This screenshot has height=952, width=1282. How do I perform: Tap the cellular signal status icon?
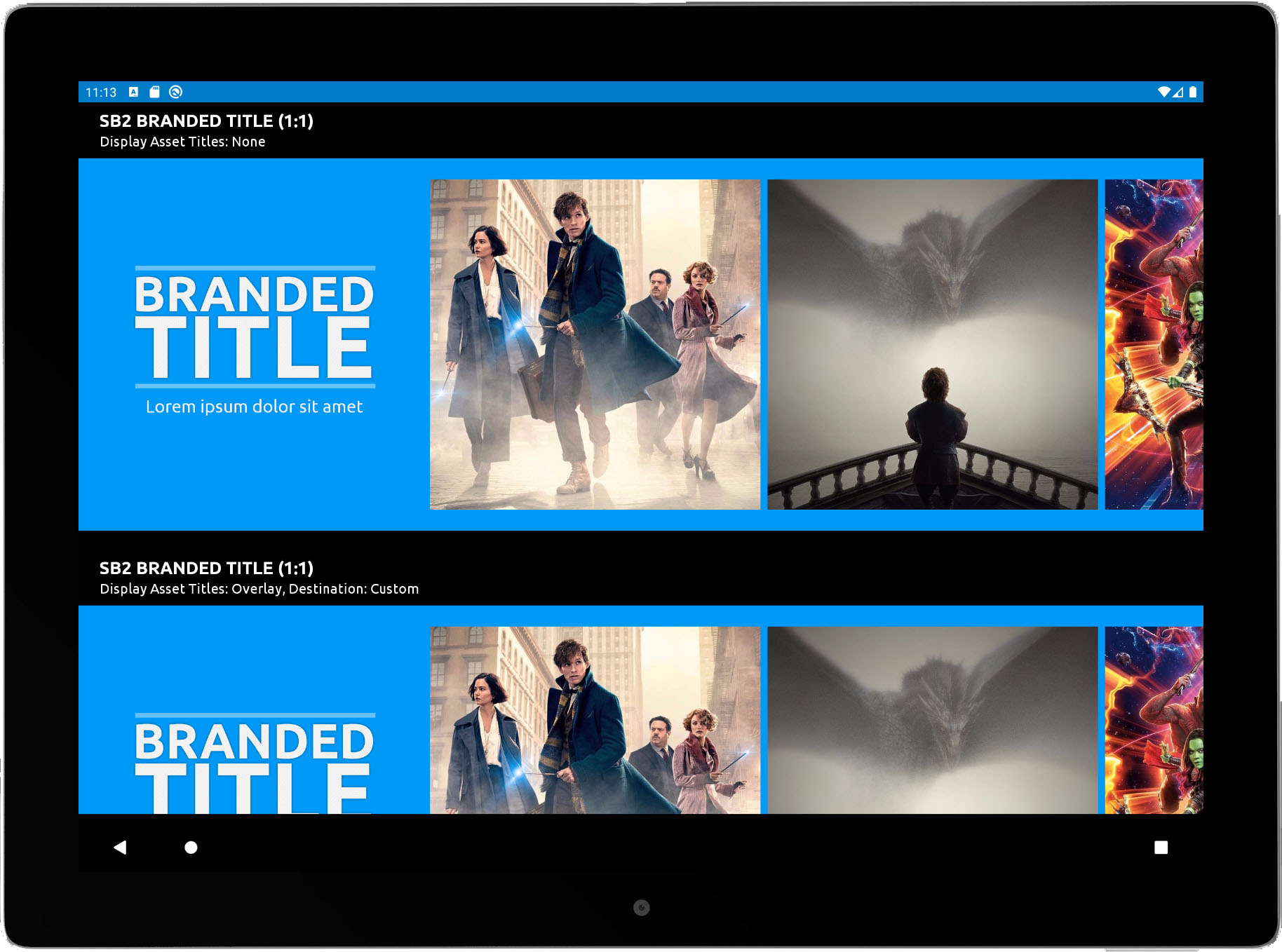click(x=1178, y=92)
